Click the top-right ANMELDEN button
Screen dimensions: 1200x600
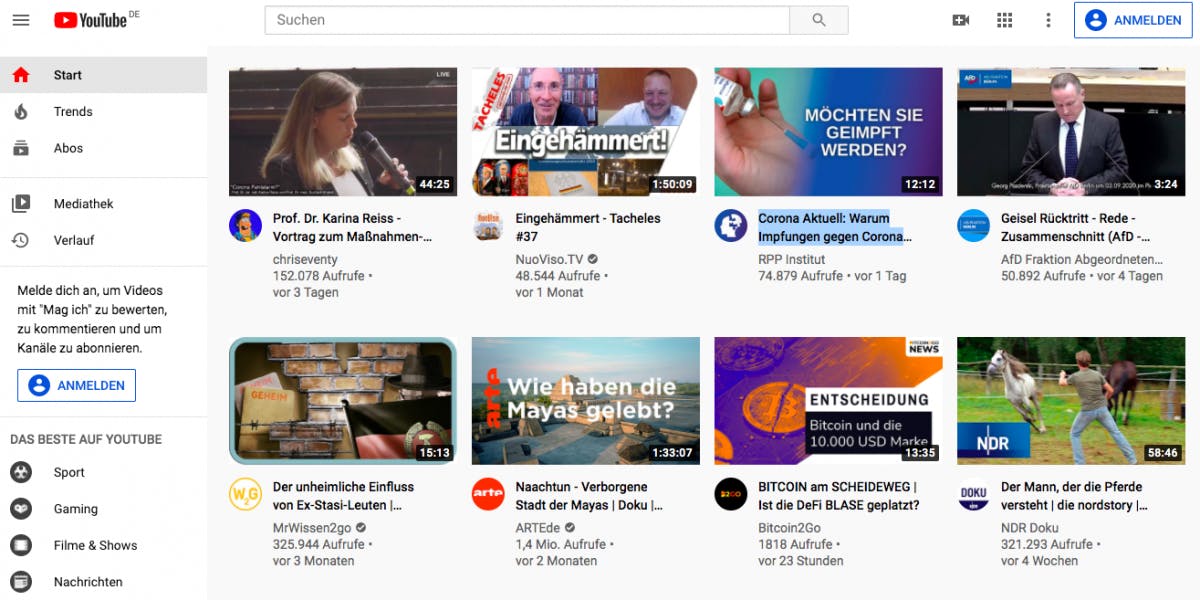coord(1134,20)
